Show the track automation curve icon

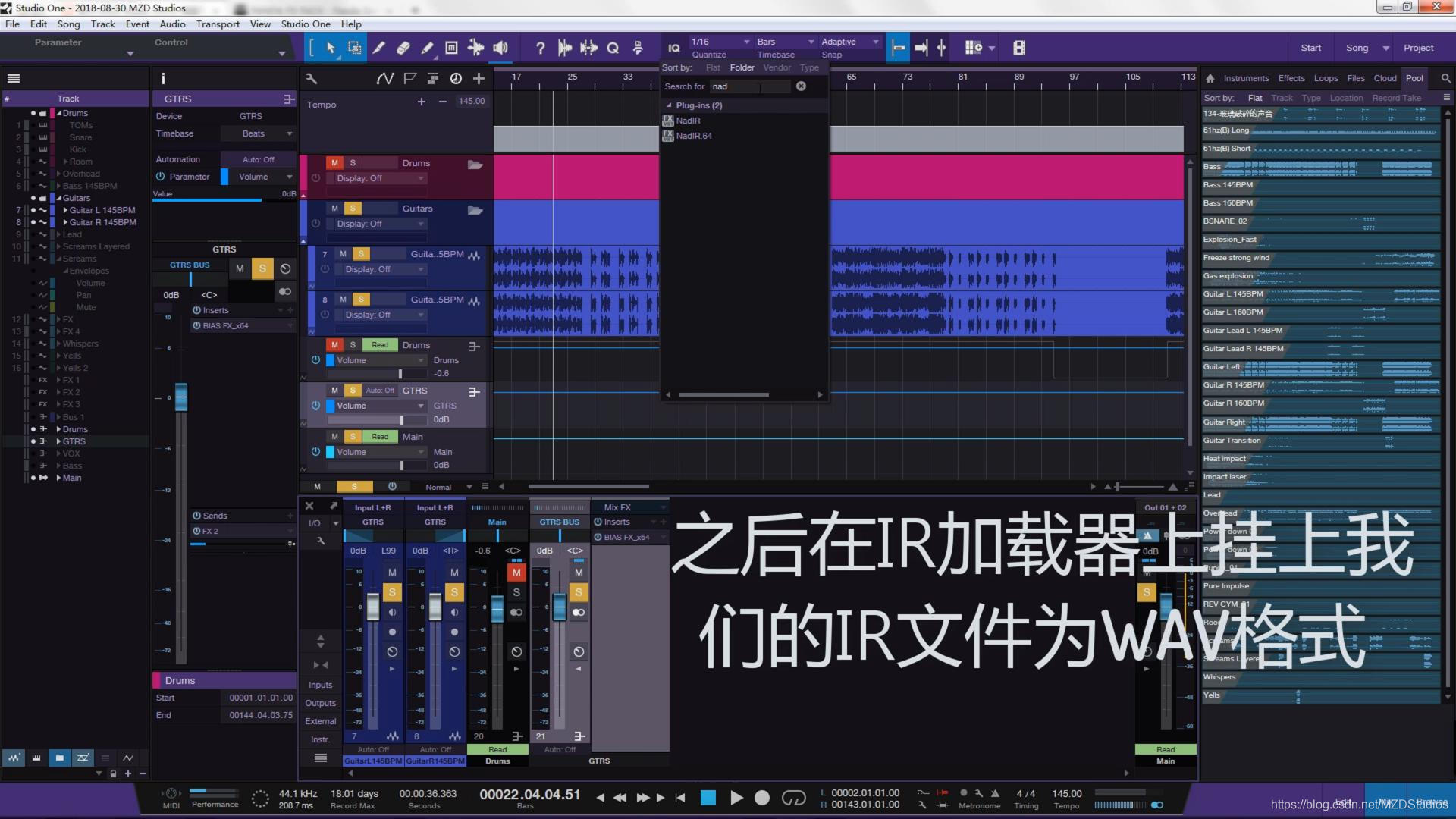(x=385, y=78)
